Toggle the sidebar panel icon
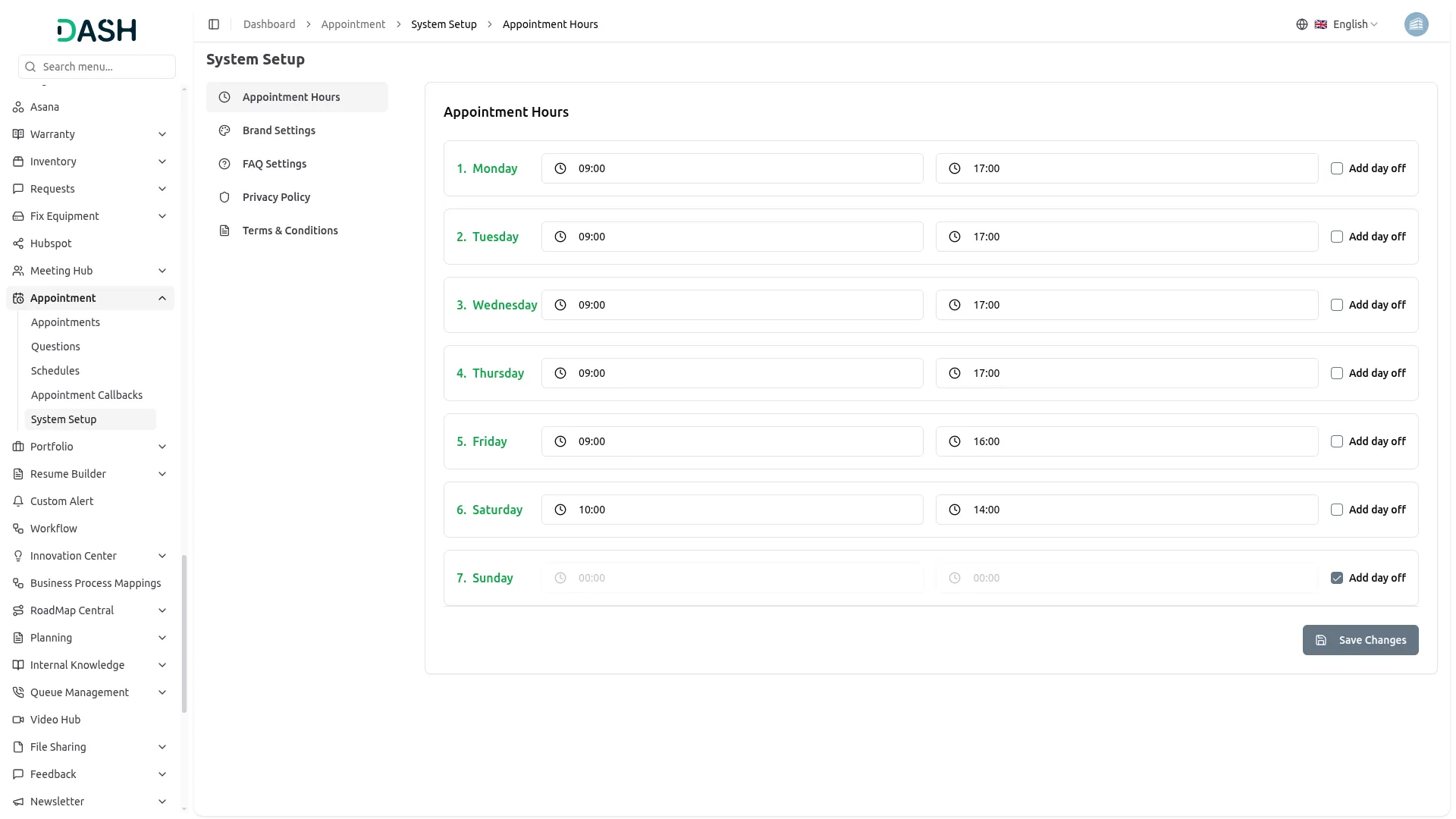The width and height of the screenshot is (1456, 819). tap(214, 24)
